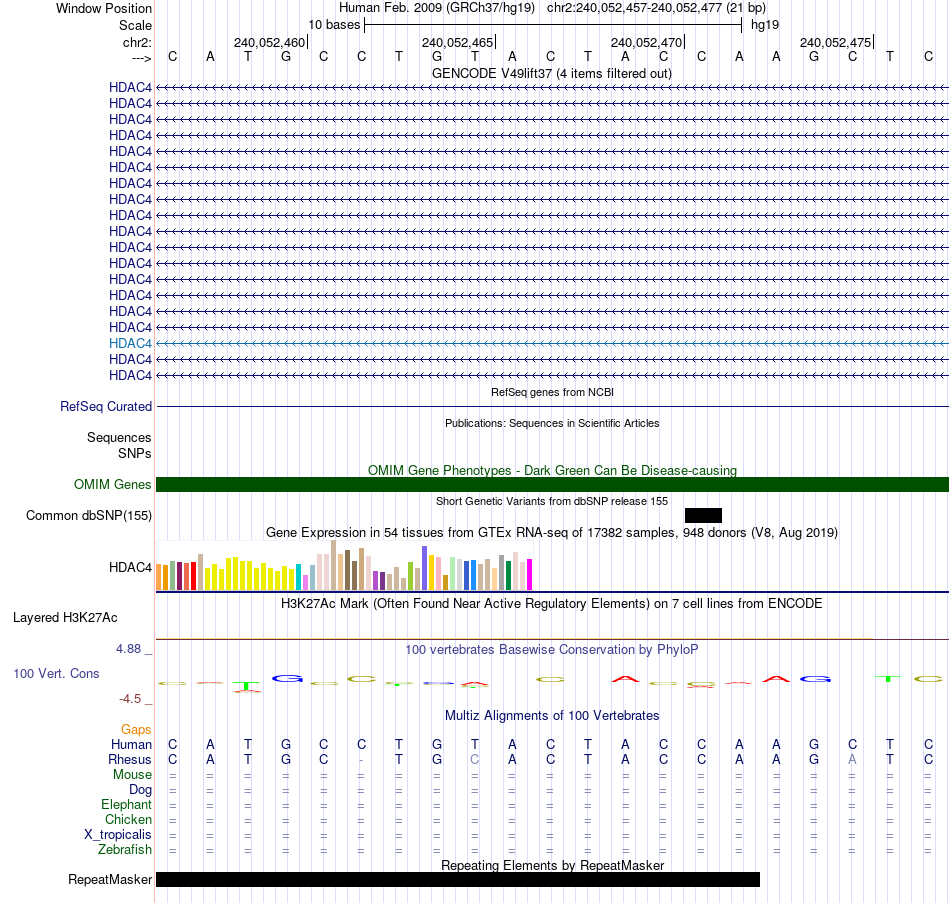Click 'Human Feb. 2009 (GRCh37/hg19)' assembly text

(x=437, y=8)
